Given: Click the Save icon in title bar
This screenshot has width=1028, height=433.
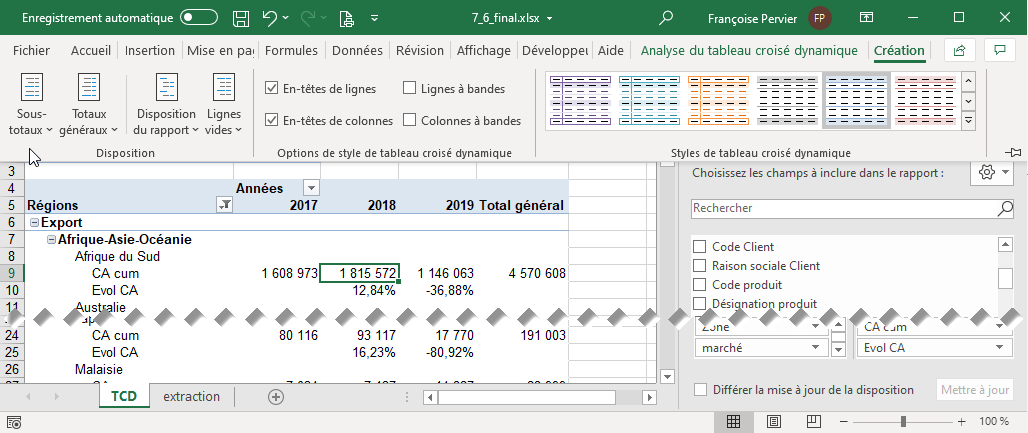Looking at the screenshot, I should pos(240,18).
